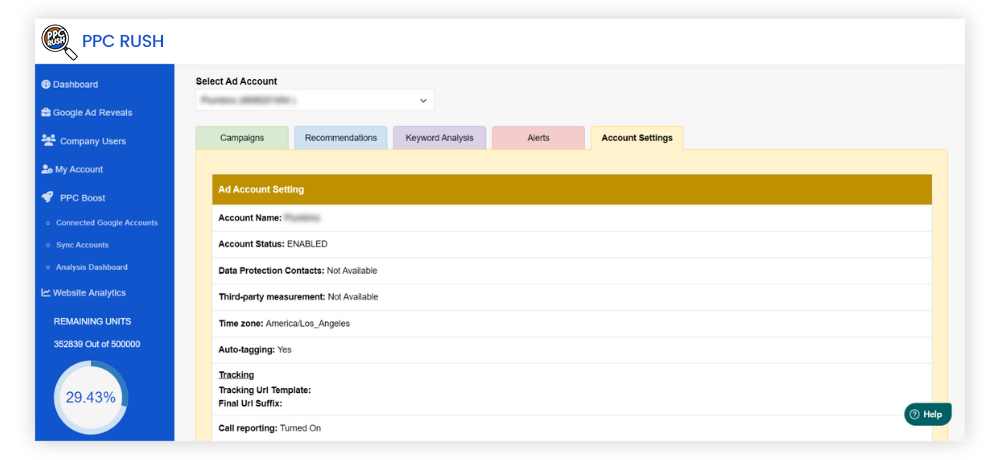
Task: Open Connected Google Accounts
Action: pos(107,223)
